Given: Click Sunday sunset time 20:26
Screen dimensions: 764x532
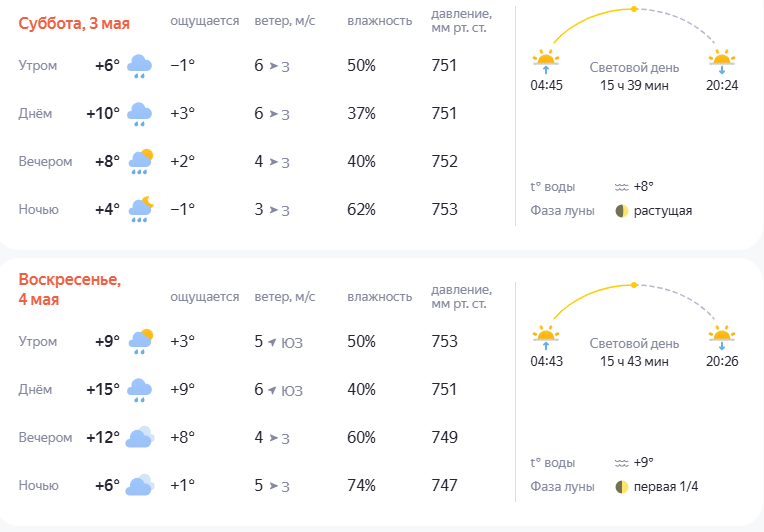Looking at the screenshot, I should click(722, 361).
